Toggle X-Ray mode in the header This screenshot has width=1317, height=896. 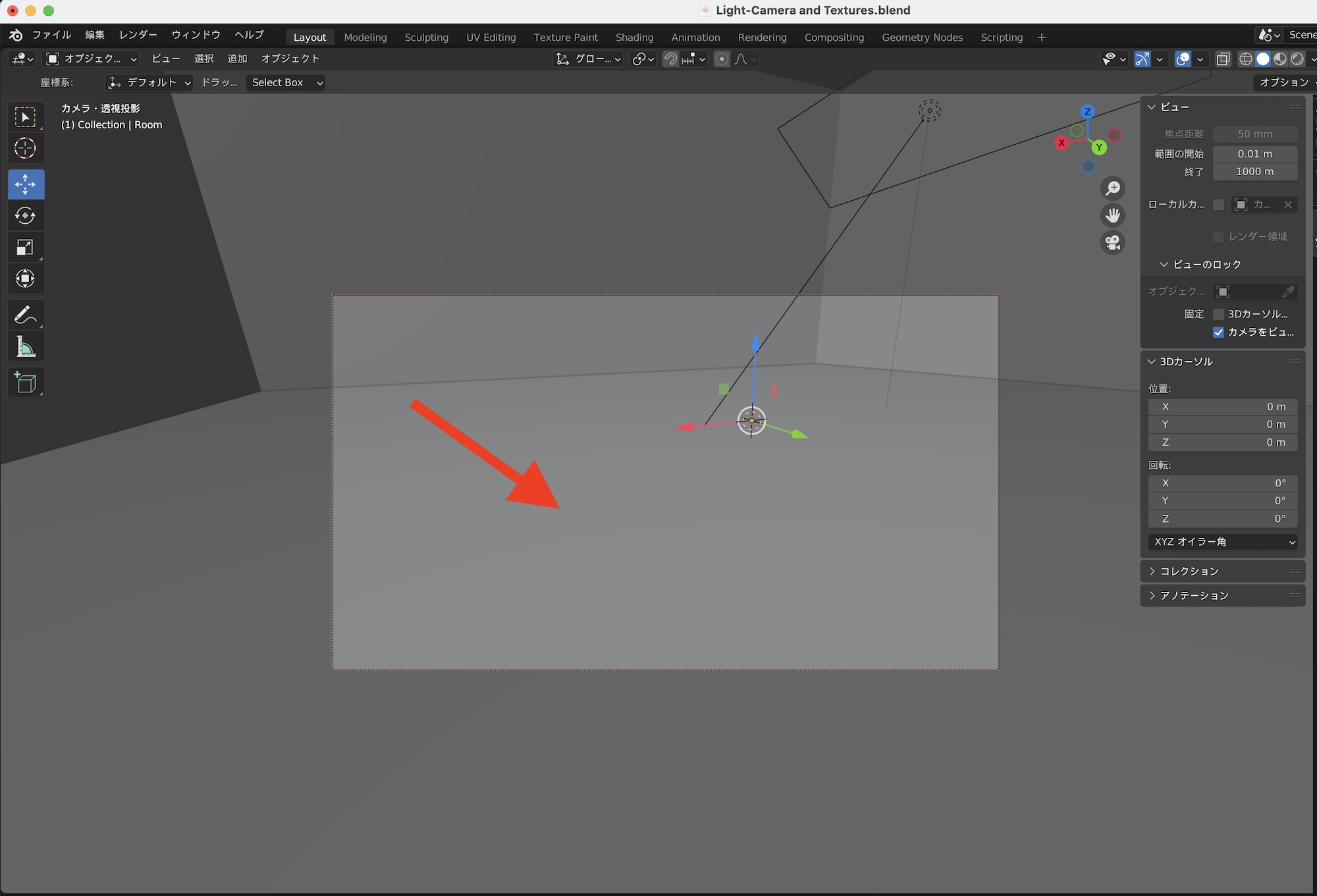tap(1223, 59)
